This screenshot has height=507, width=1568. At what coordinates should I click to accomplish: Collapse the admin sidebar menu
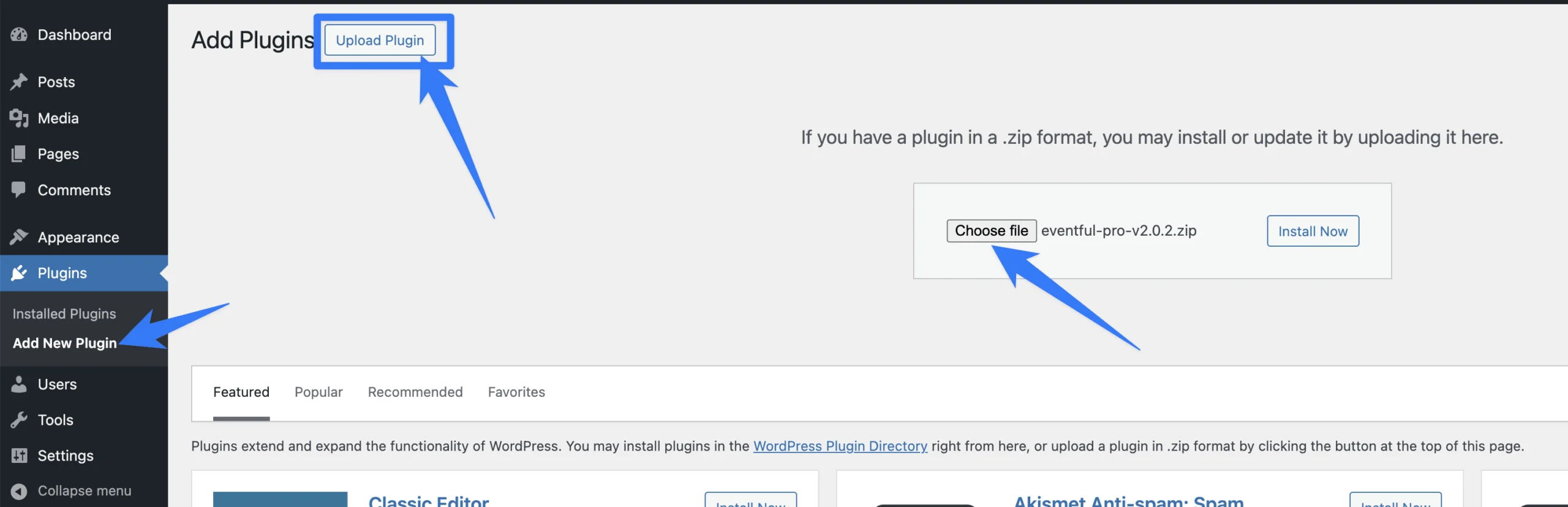point(84,491)
